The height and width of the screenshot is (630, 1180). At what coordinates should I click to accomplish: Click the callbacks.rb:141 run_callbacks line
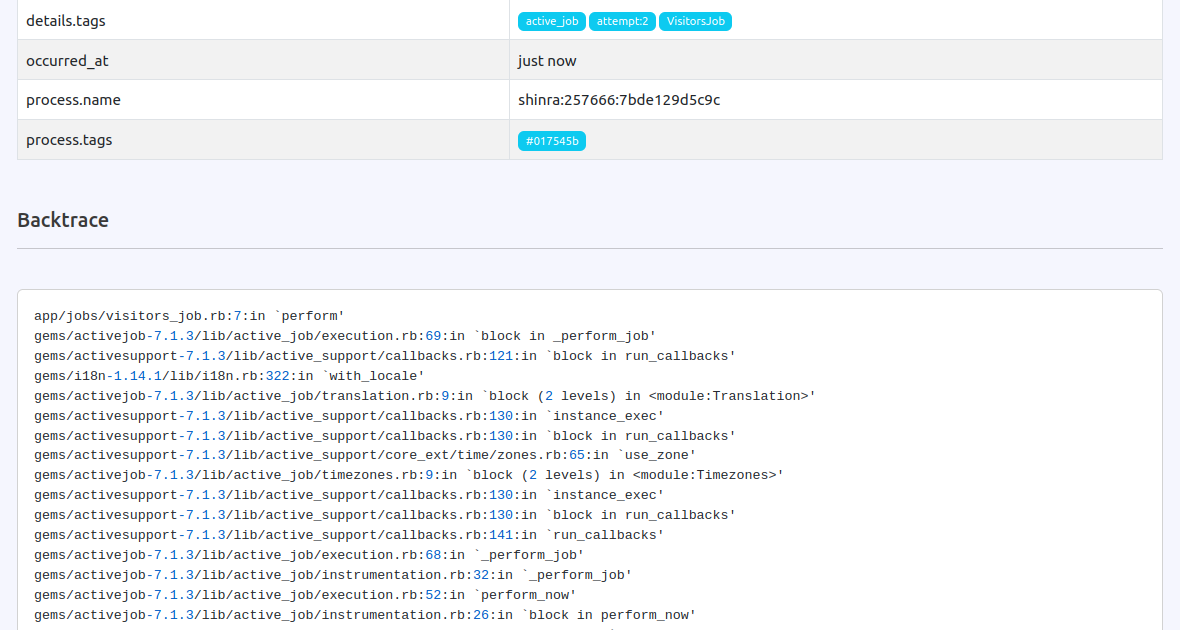click(349, 535)
